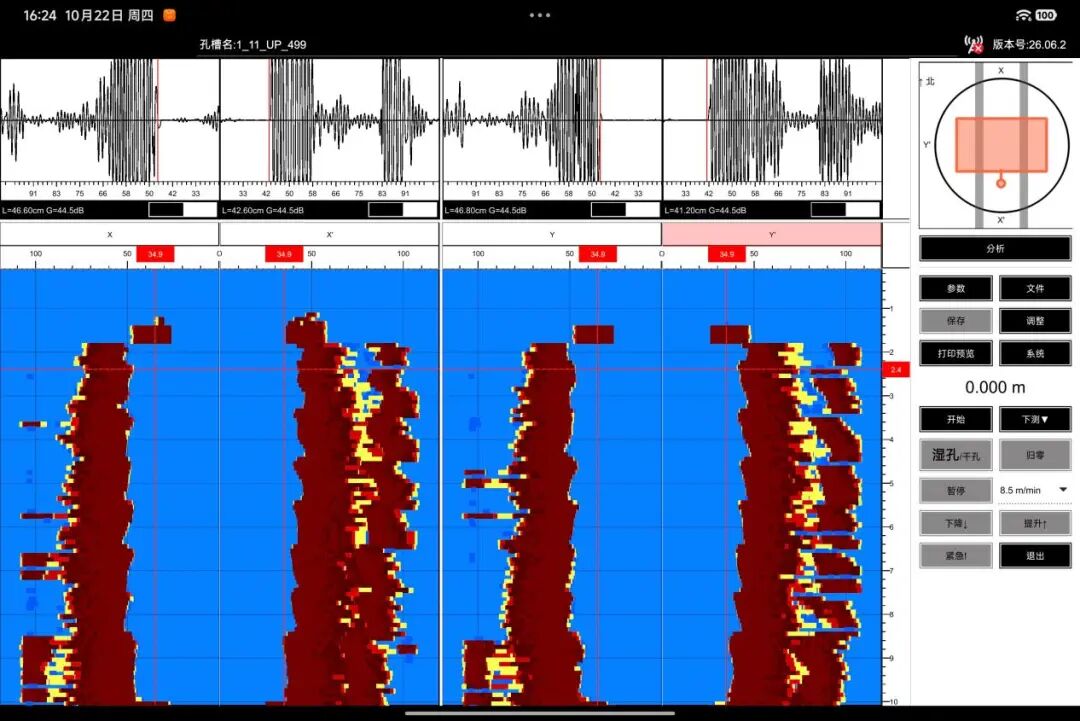
Task: Click the 下降 lower button
Action: click(956, 523)
